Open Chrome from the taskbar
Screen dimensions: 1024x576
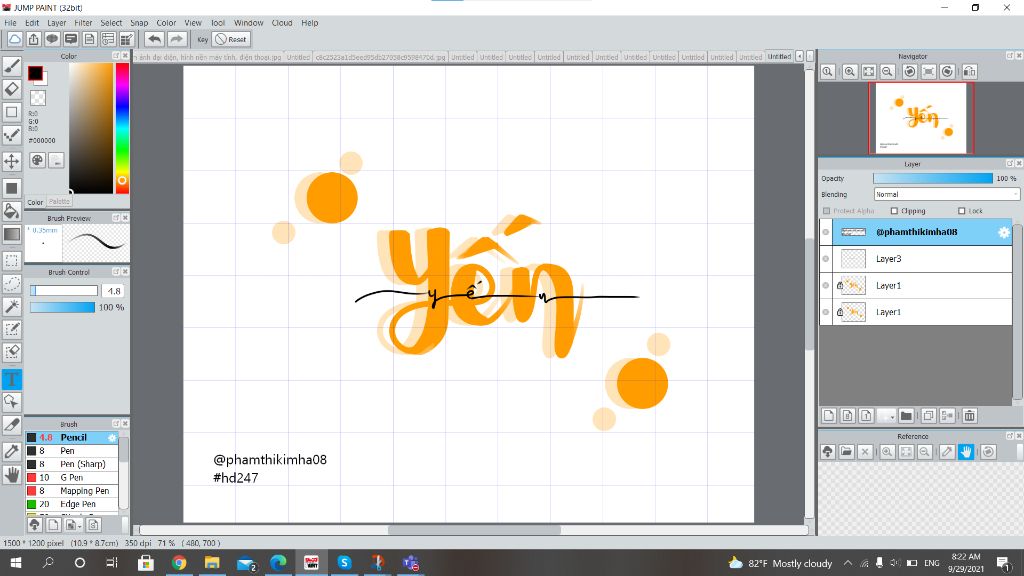(179, 563)
